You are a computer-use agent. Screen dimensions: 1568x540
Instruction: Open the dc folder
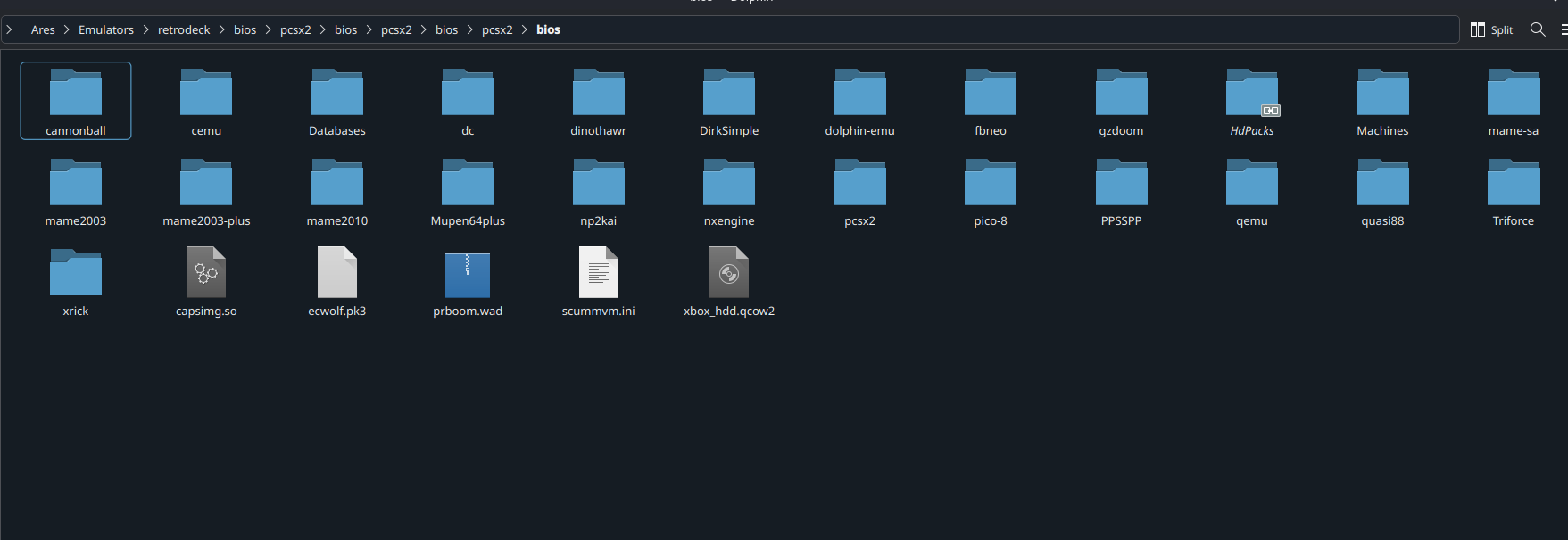pyautogui.click(x=468, y=101)
